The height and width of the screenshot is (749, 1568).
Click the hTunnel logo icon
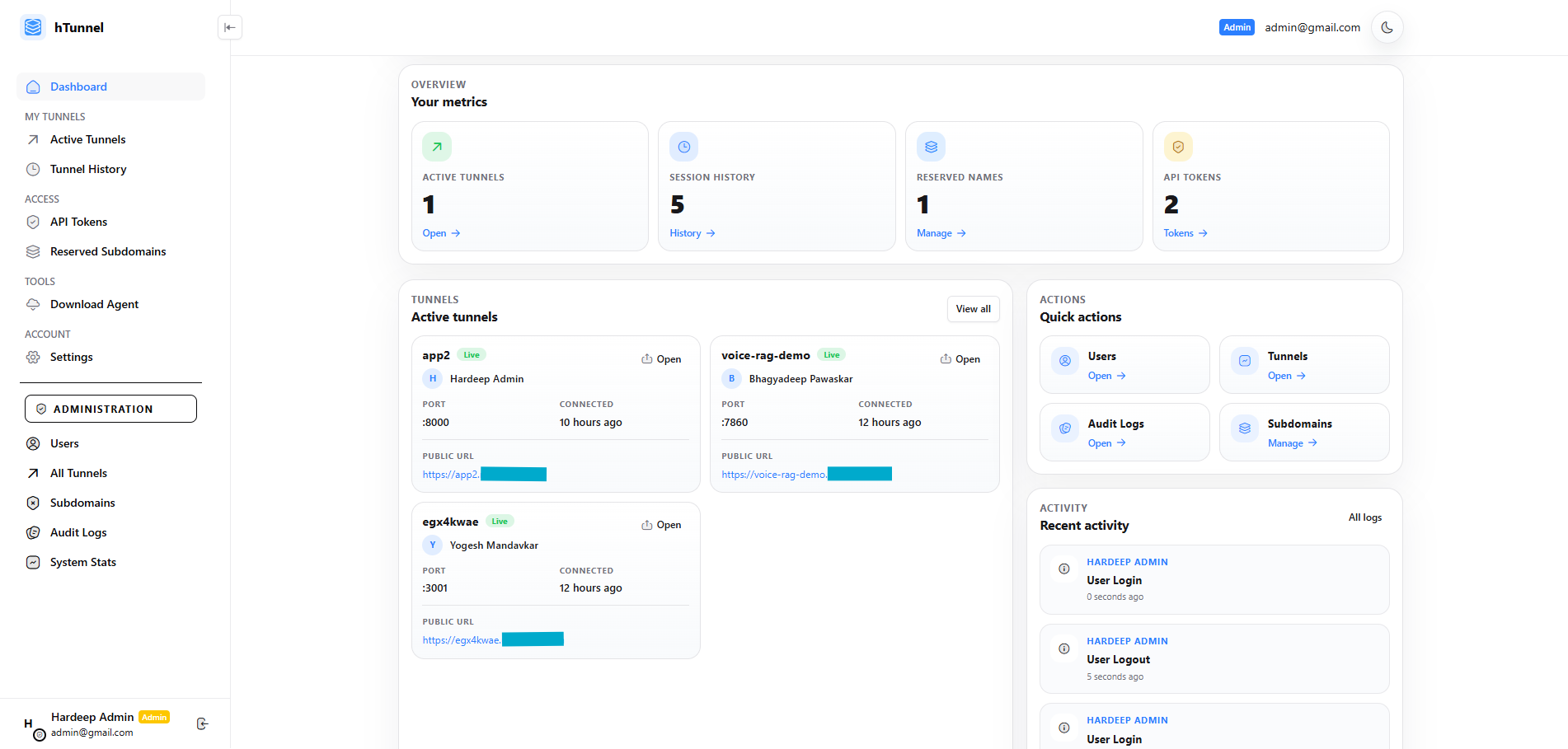point(32,27)
